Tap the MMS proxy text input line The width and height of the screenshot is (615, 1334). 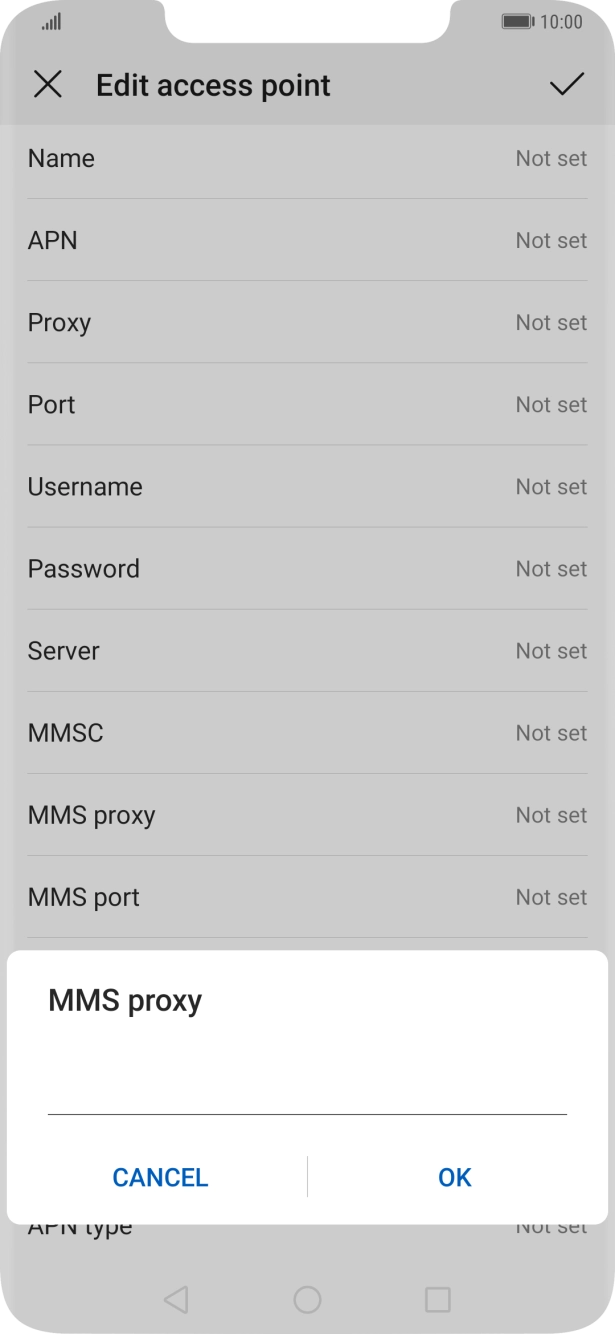307,1108
